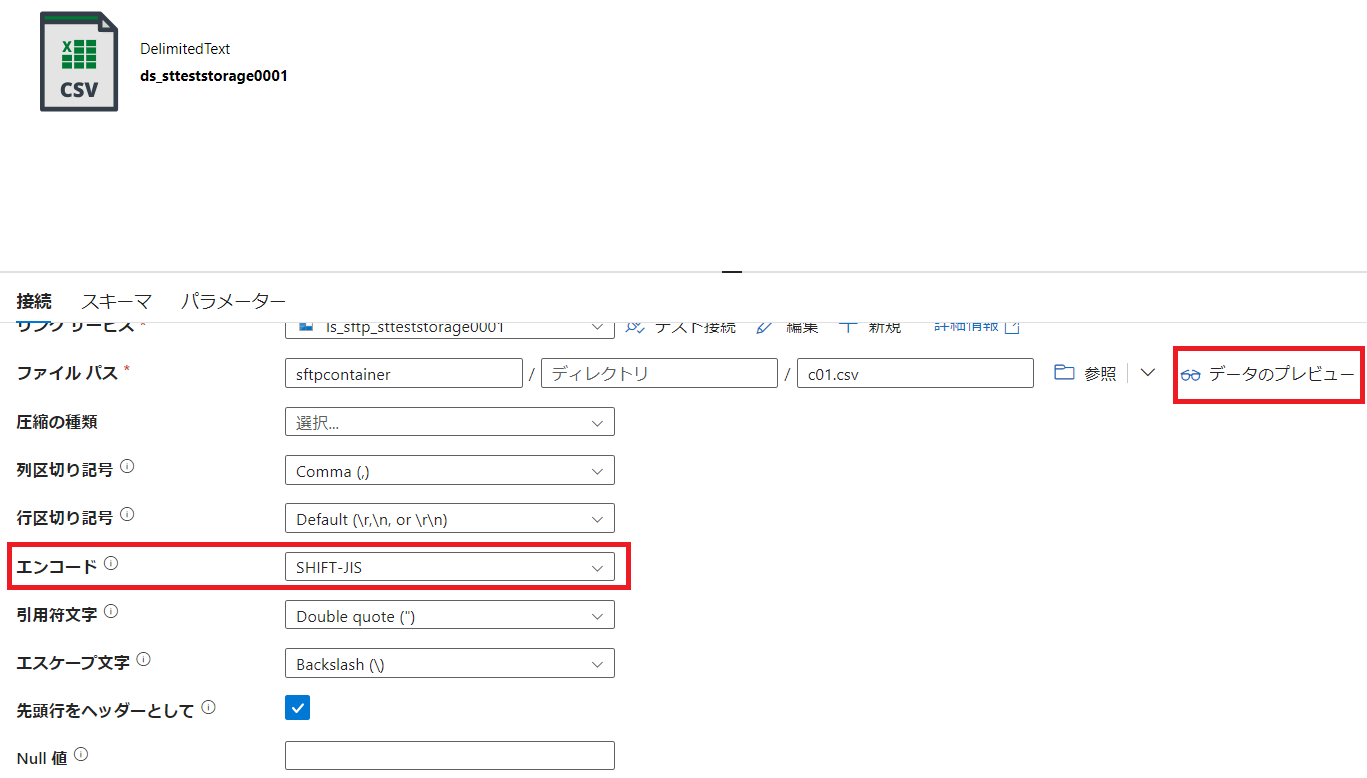Uncheck 先頭行をヘッダーとして checkbox
This screenshot has width=1367, height=778.
(x=297, y=708)
